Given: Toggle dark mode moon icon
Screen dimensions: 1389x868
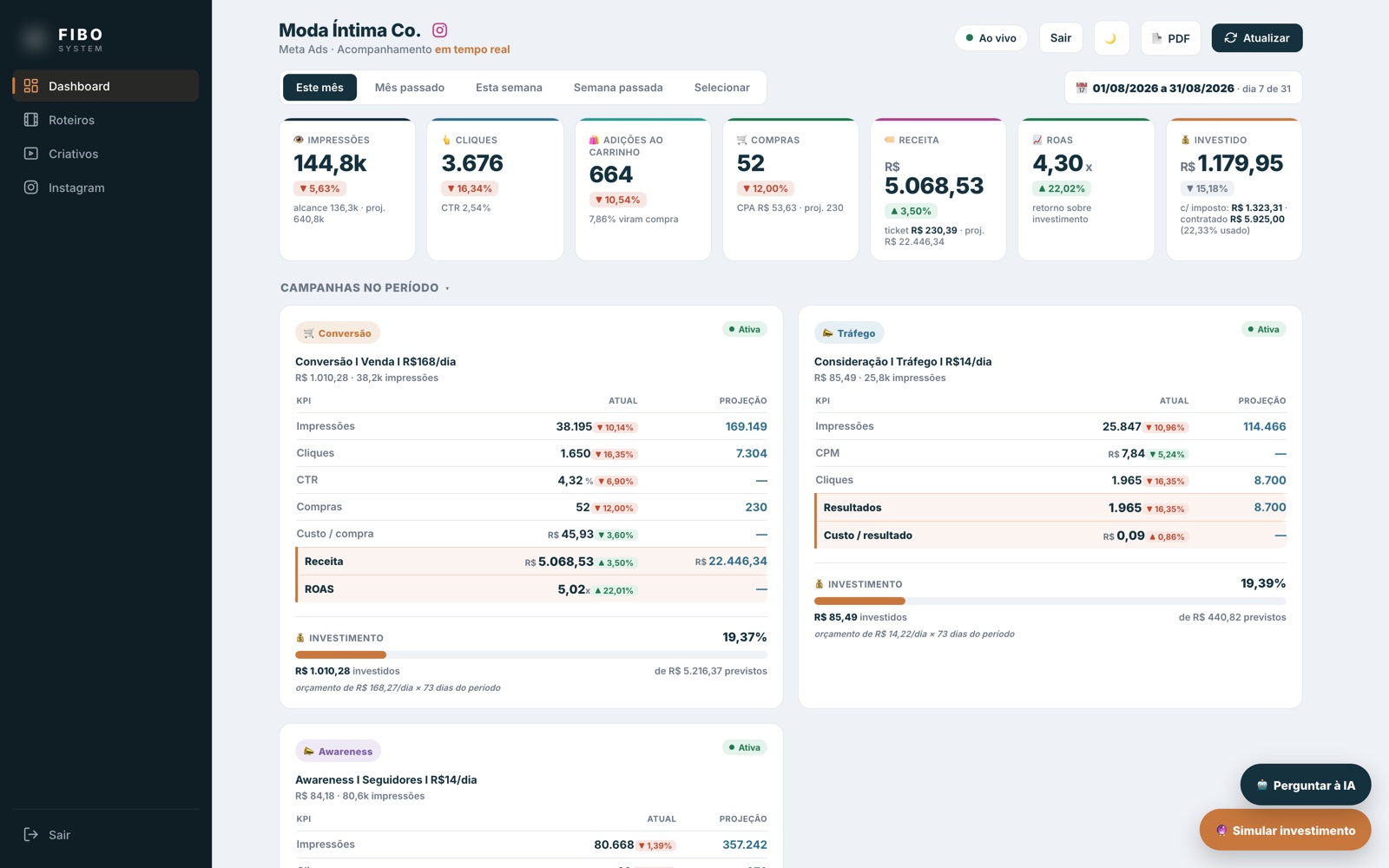Looking at the screenshot, I should [1111, 38].
